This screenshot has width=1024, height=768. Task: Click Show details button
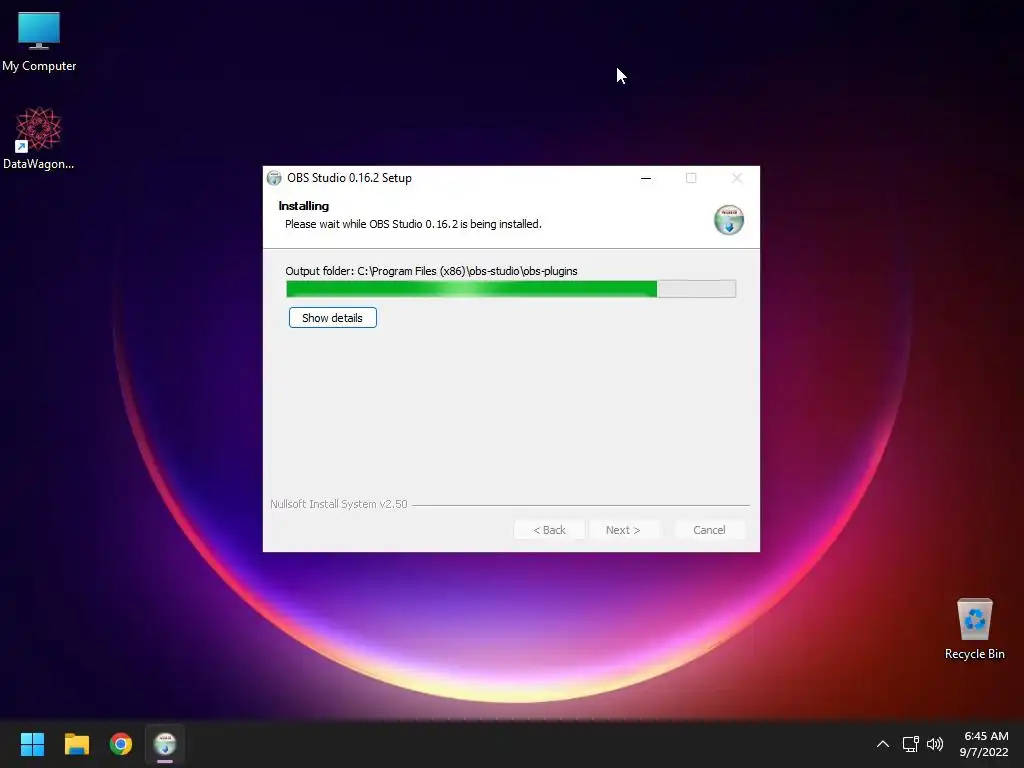click(x=332, y=317)
